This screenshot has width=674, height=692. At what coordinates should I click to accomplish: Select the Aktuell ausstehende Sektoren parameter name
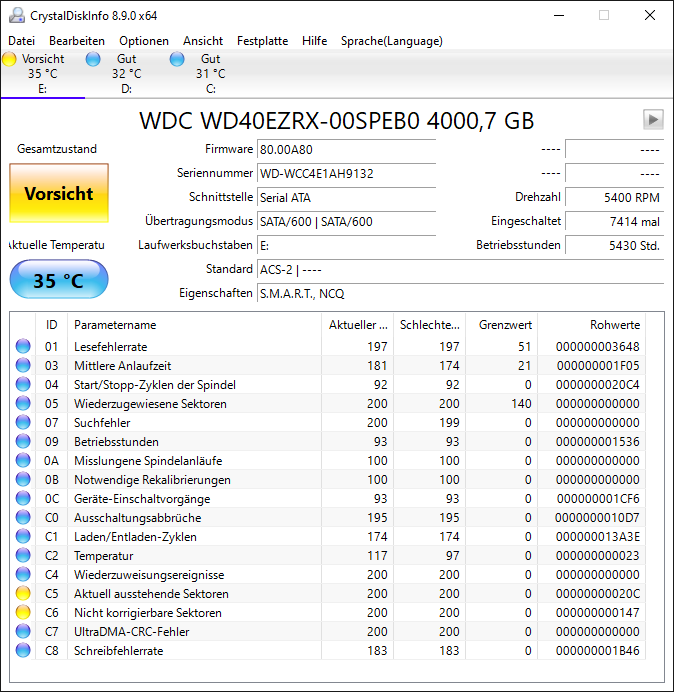coord(151,594)
